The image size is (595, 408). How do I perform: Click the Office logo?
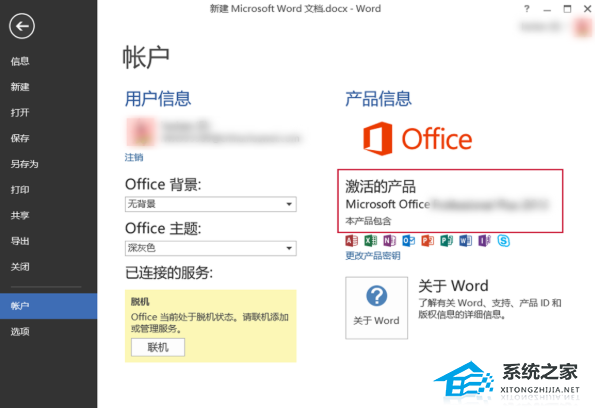click(417, 139)
